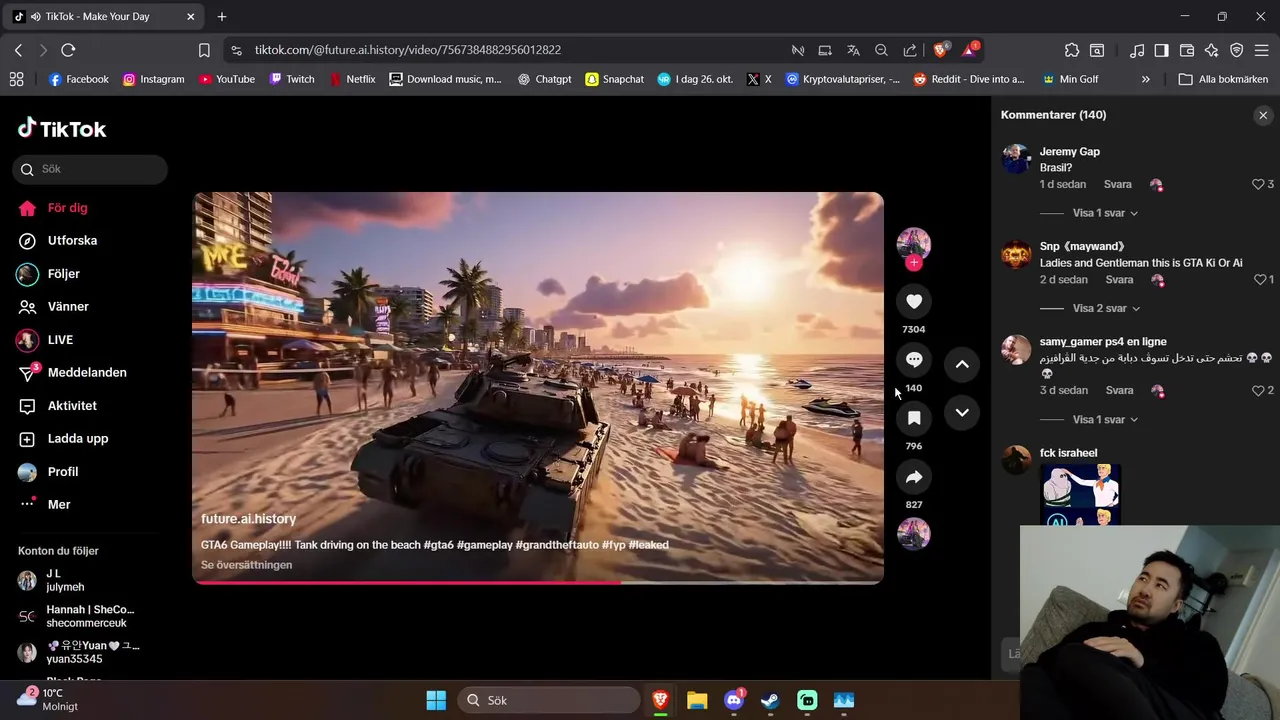Open Brave Shields lion icon
The width and height of the screenshot is (1280, 720).
tap(940, 50)
